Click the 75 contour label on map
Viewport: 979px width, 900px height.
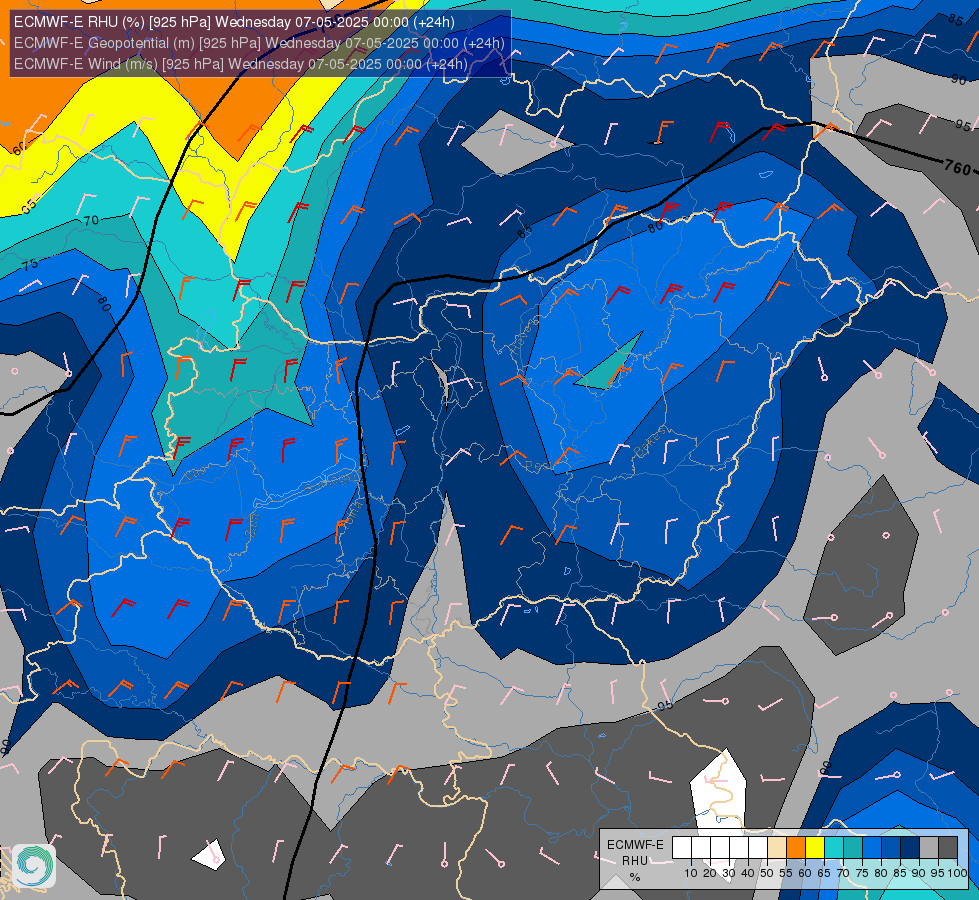pos(30,265)
